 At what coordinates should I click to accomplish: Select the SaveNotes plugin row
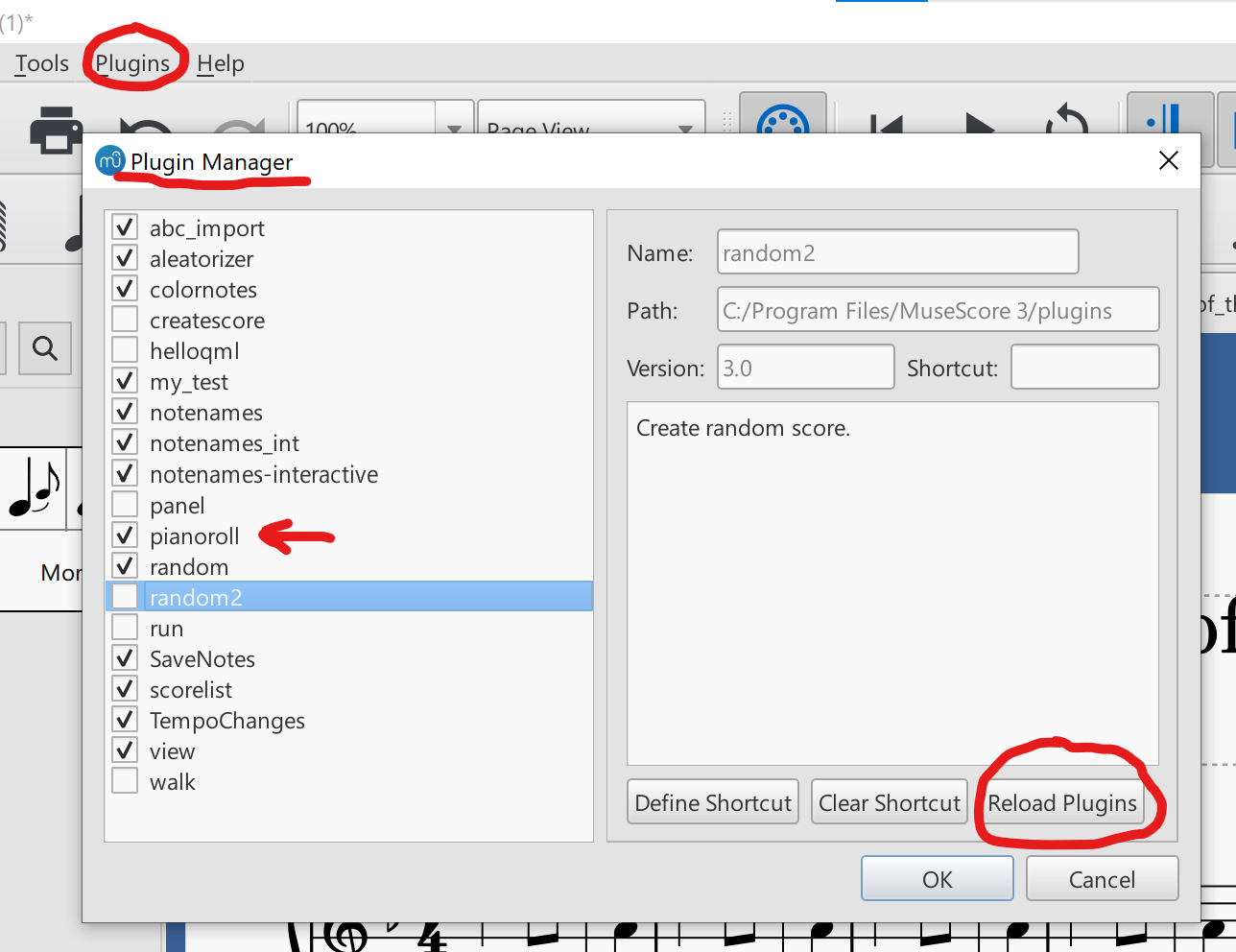pyautogui.click(x=349, y=659)
